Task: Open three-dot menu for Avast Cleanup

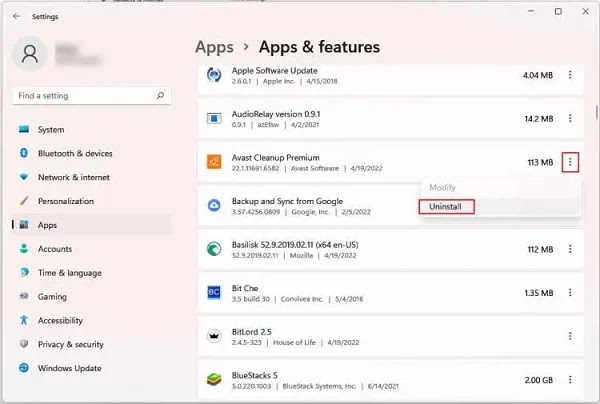Action: point(570,162)
